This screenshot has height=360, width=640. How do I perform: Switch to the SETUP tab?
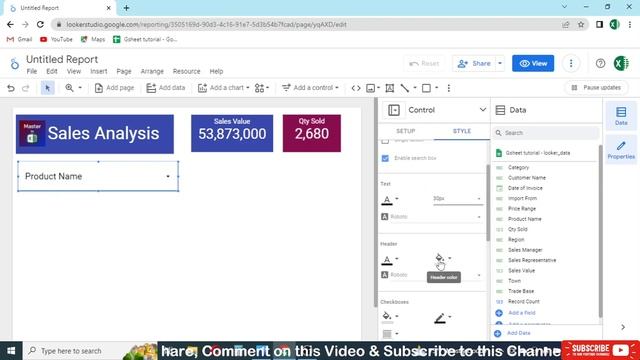coord(406,131)
